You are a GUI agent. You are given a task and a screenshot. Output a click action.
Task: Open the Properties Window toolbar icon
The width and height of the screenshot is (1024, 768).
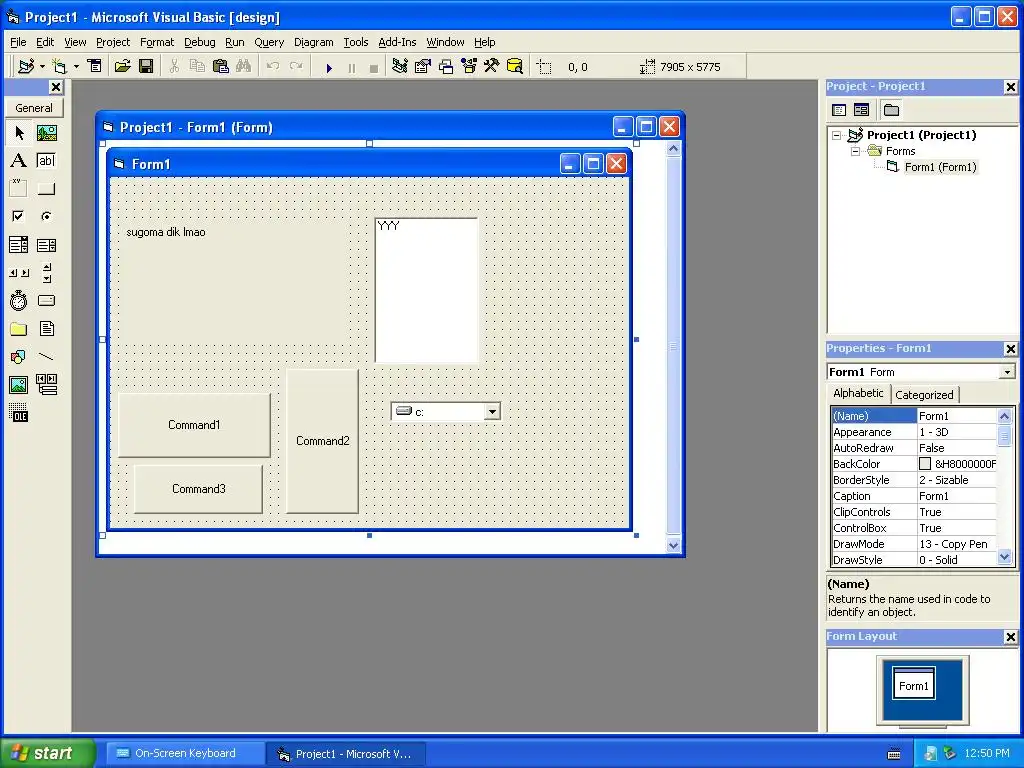click(423, 66)
